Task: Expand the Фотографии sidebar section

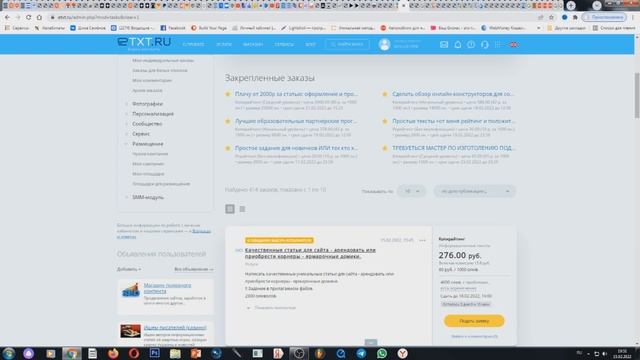Action: [147, 104]
